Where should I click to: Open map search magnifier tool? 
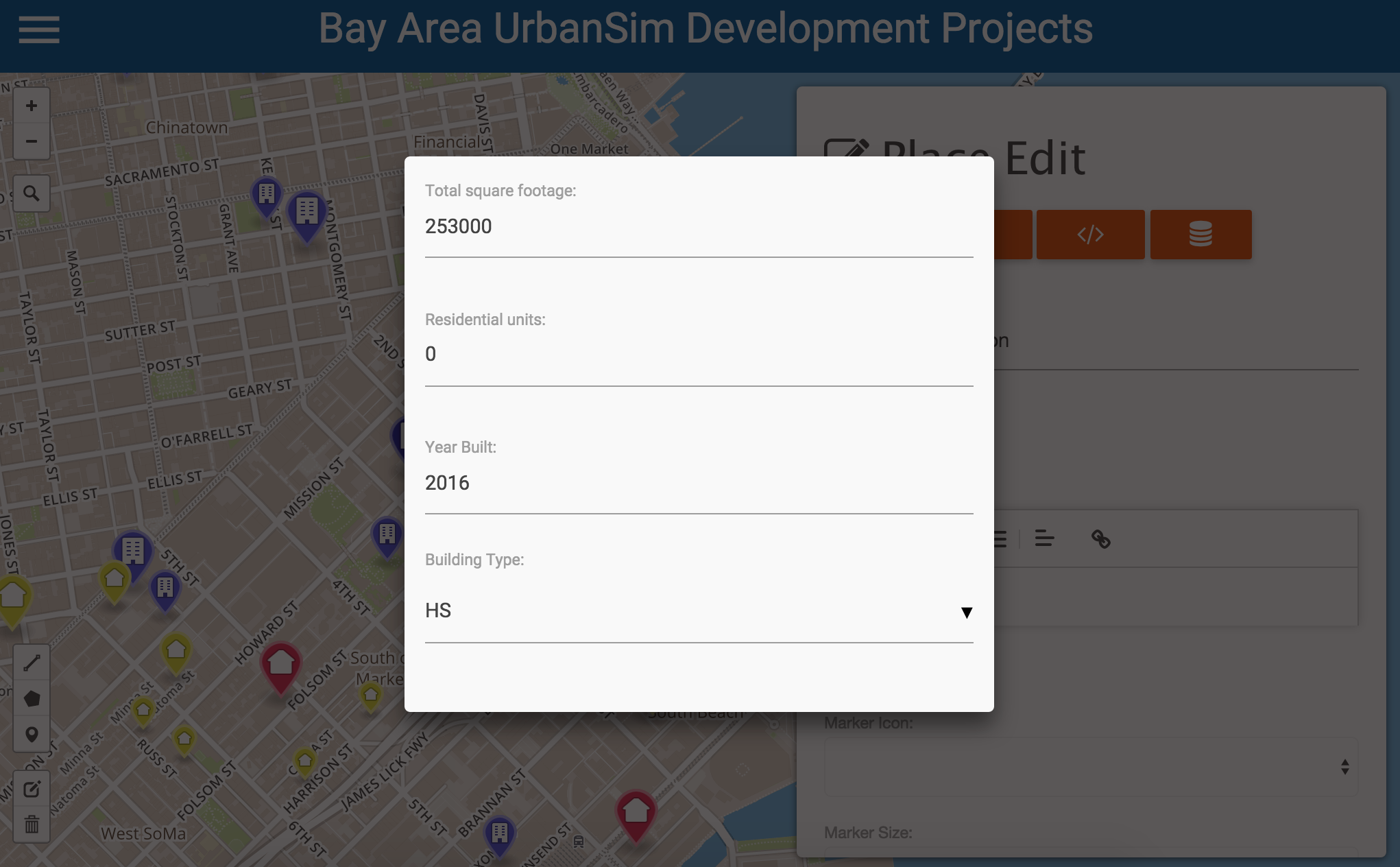[x=32, y=193]
